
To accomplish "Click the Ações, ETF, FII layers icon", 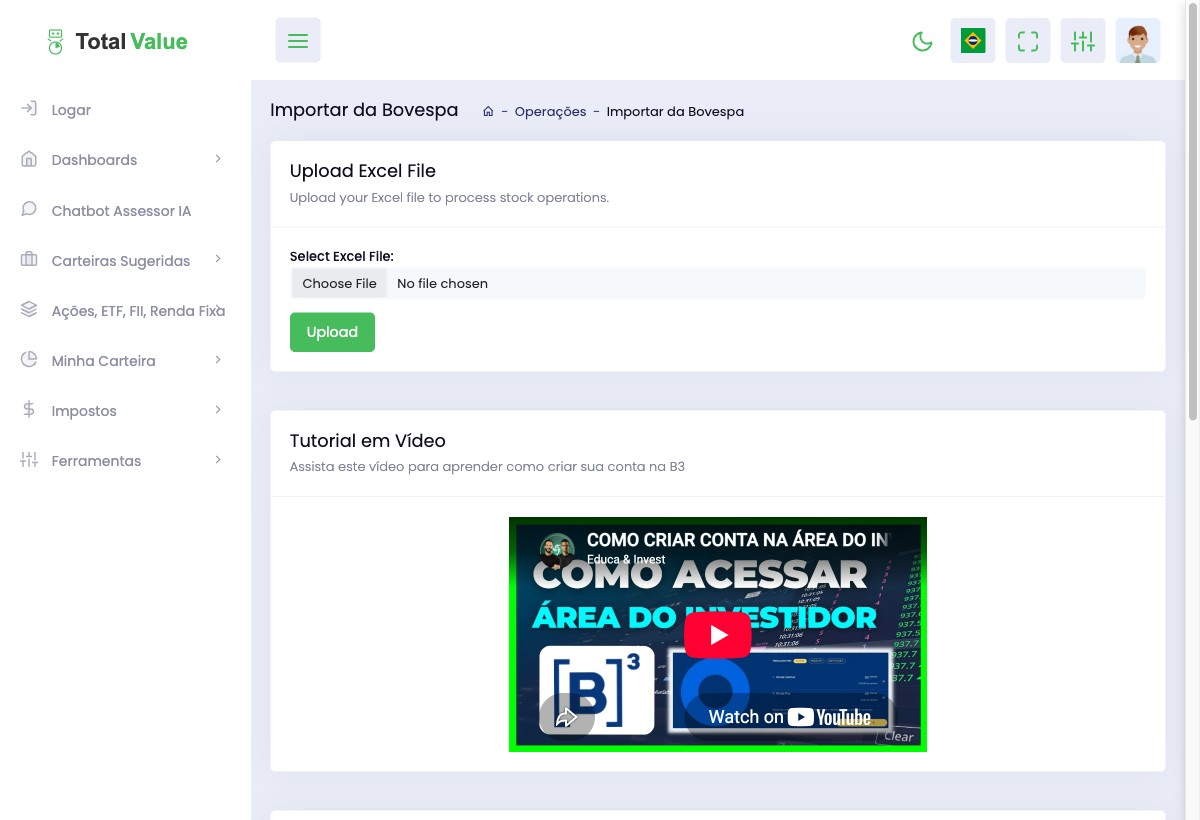I will pyautogui.click(x=29, y=310).
